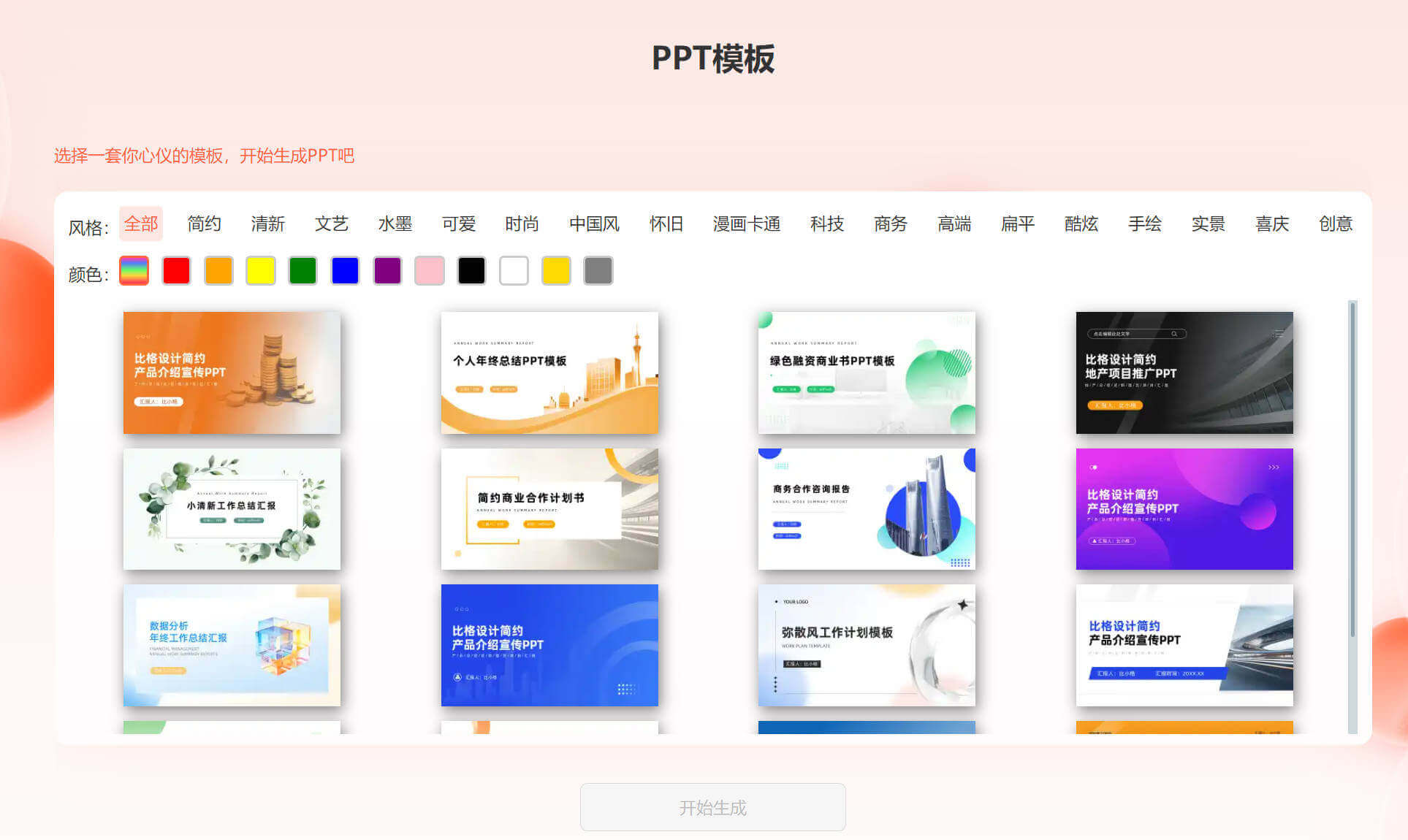Viewport: 1408px width, 840px height.
Task: Select the black color filter
Action: pos(471,271)
